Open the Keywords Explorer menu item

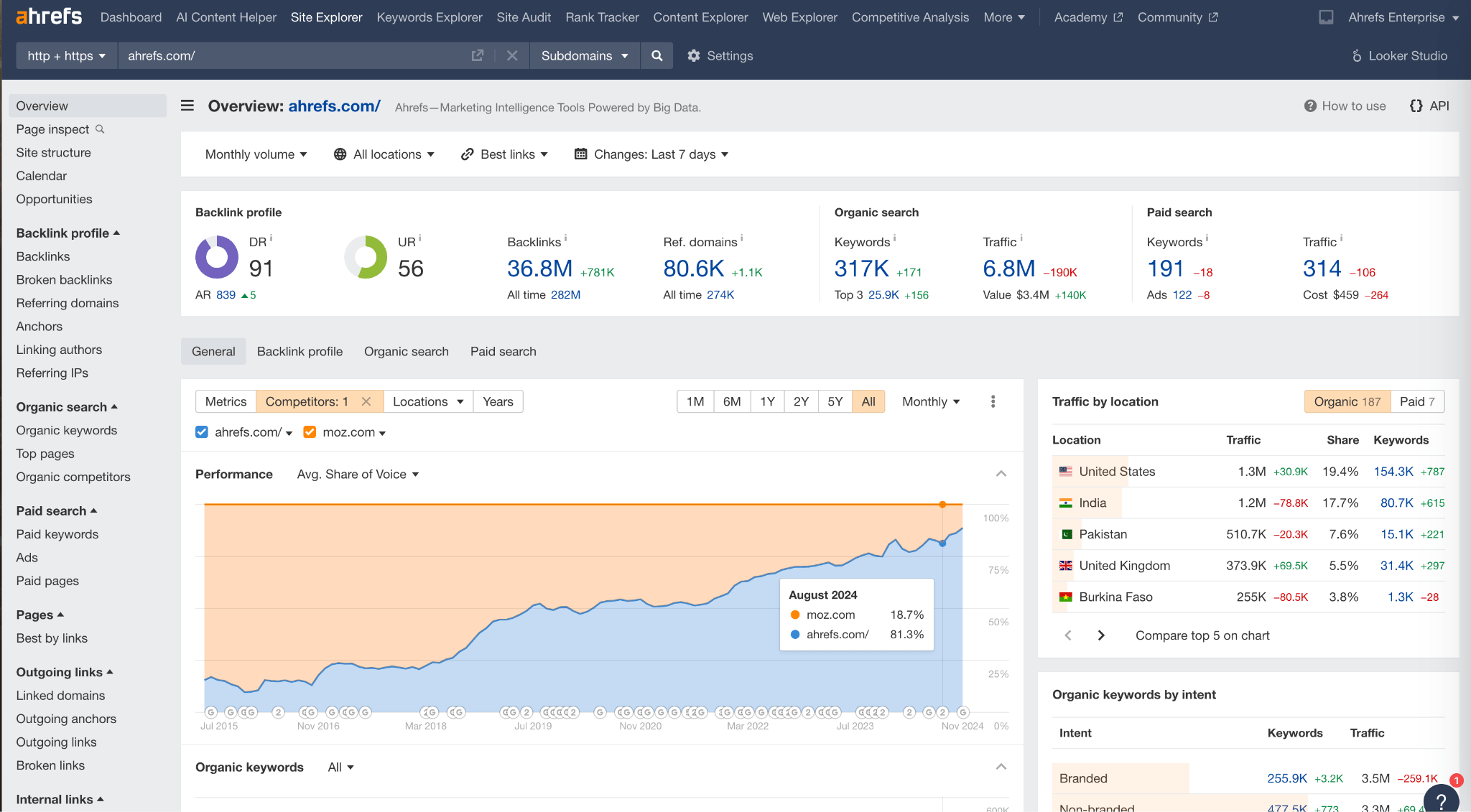tap(429, 17)
